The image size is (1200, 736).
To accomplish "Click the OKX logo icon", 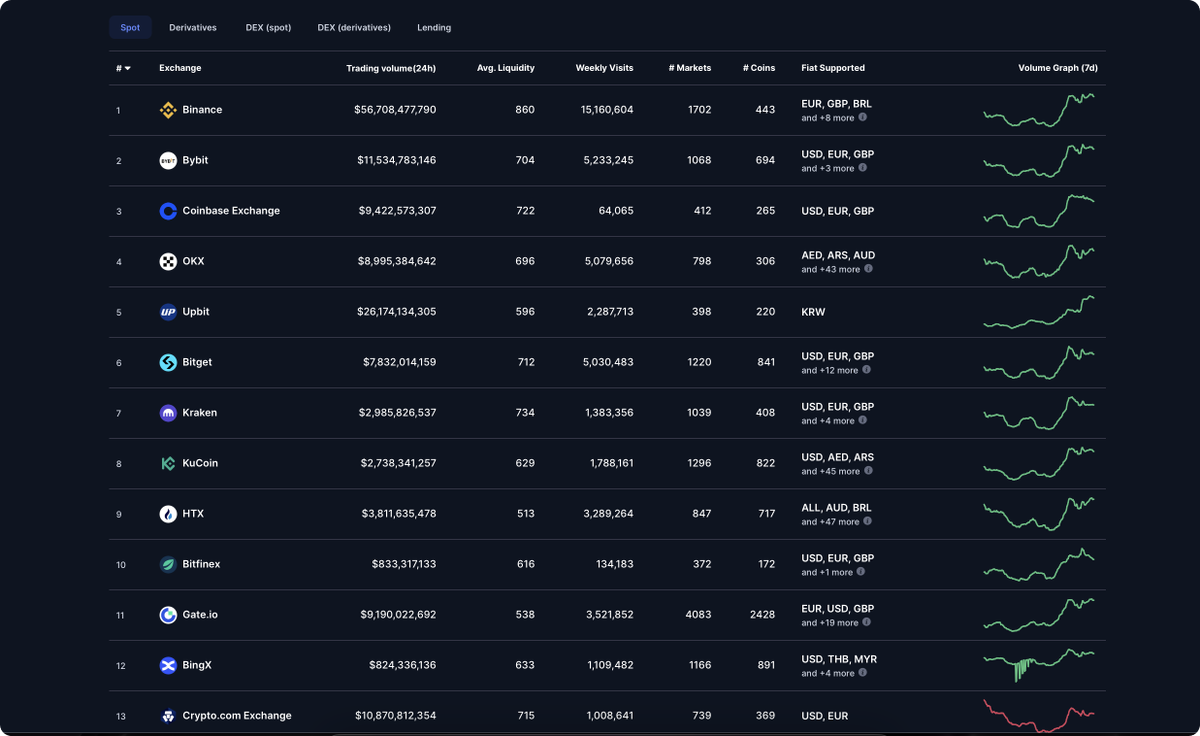I will (168, 261).
